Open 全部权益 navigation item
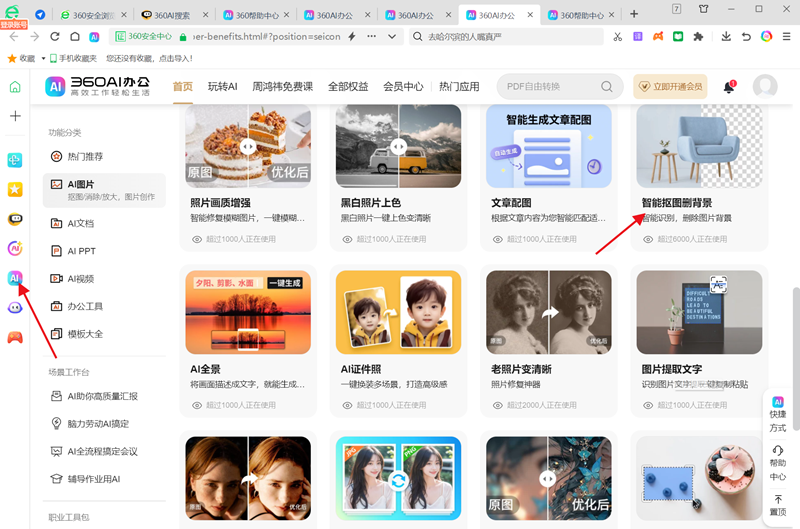The height and width of the screenshot is (529, 800). pyautogui.click(x=348, y=87)
